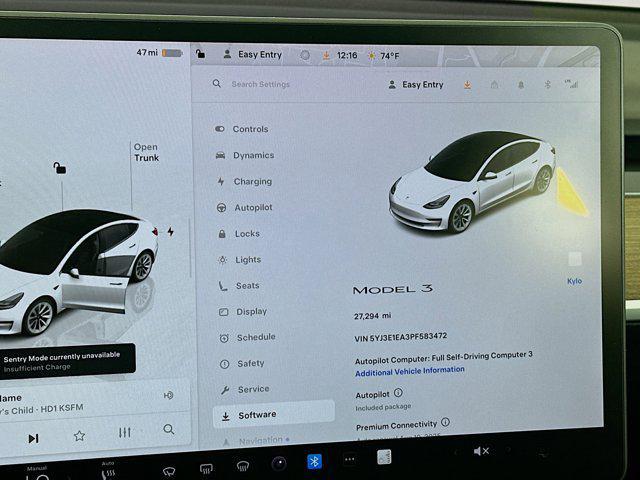Viewport: 640px width, 480px height.
Task: Tap the circular Sentry icon in status bar
Action: click(305, 55)
